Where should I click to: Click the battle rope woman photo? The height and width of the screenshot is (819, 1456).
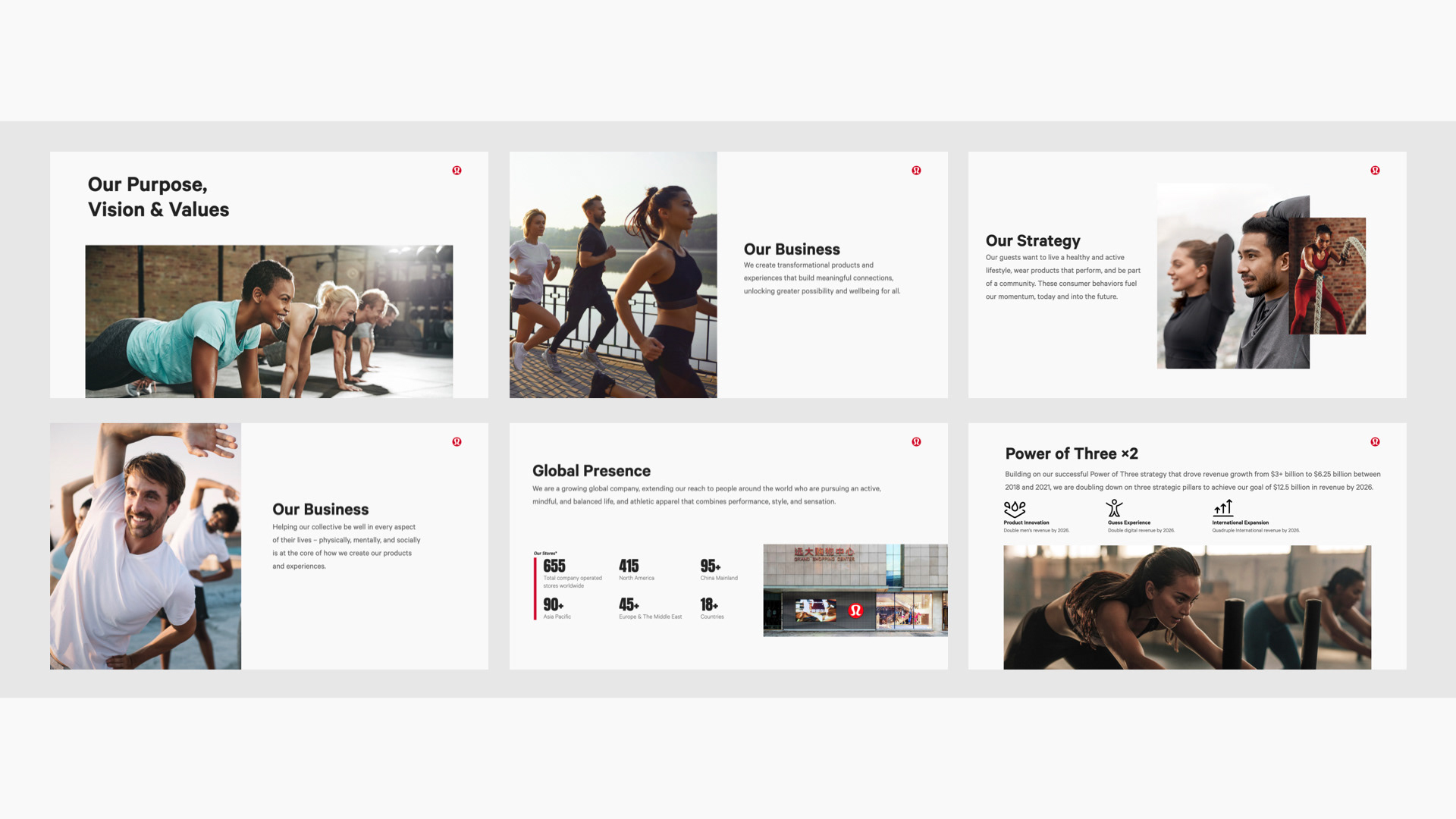[1328, 276]
